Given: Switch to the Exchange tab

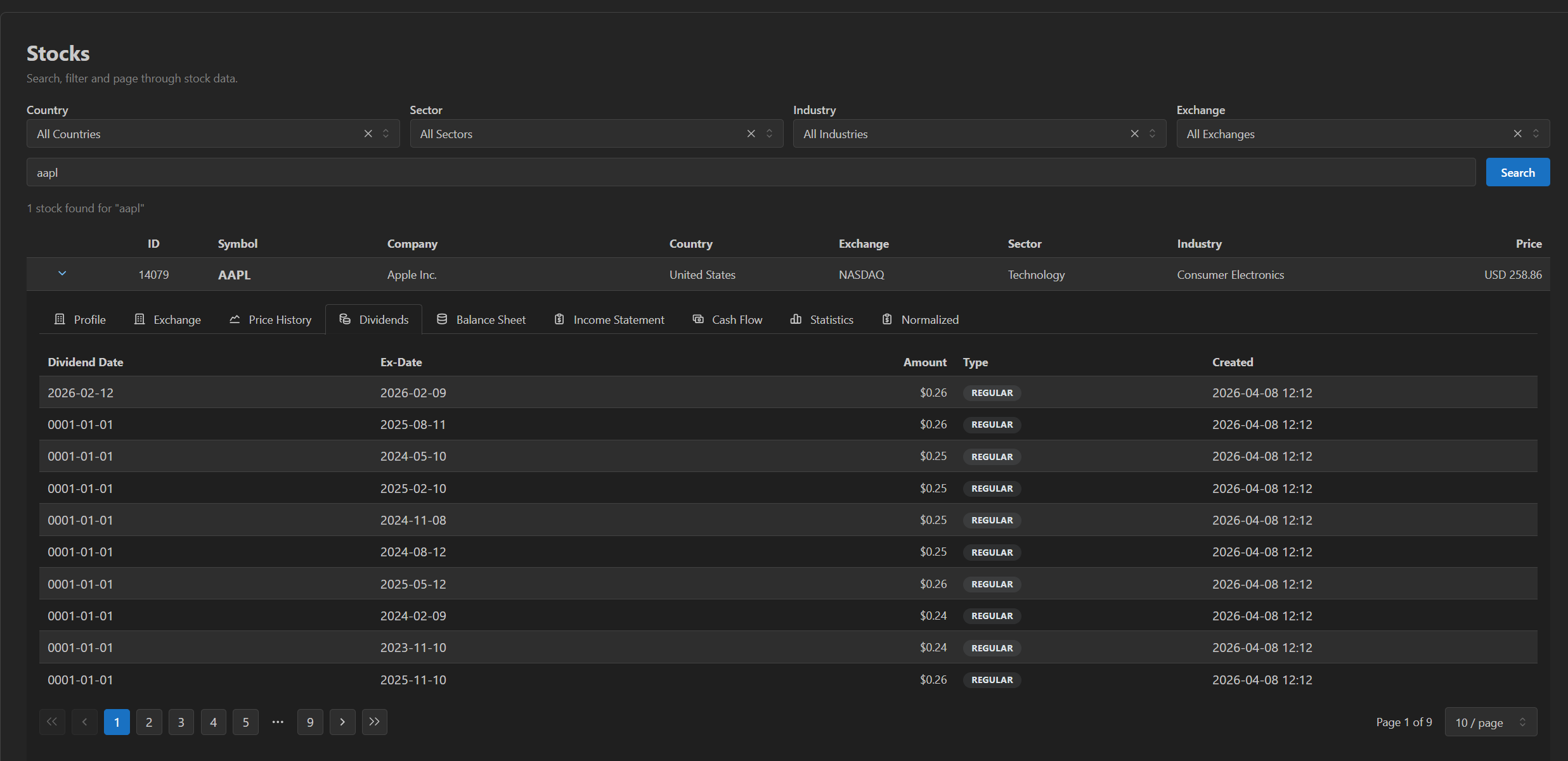Looking at the screenshot, I should 168,319.
